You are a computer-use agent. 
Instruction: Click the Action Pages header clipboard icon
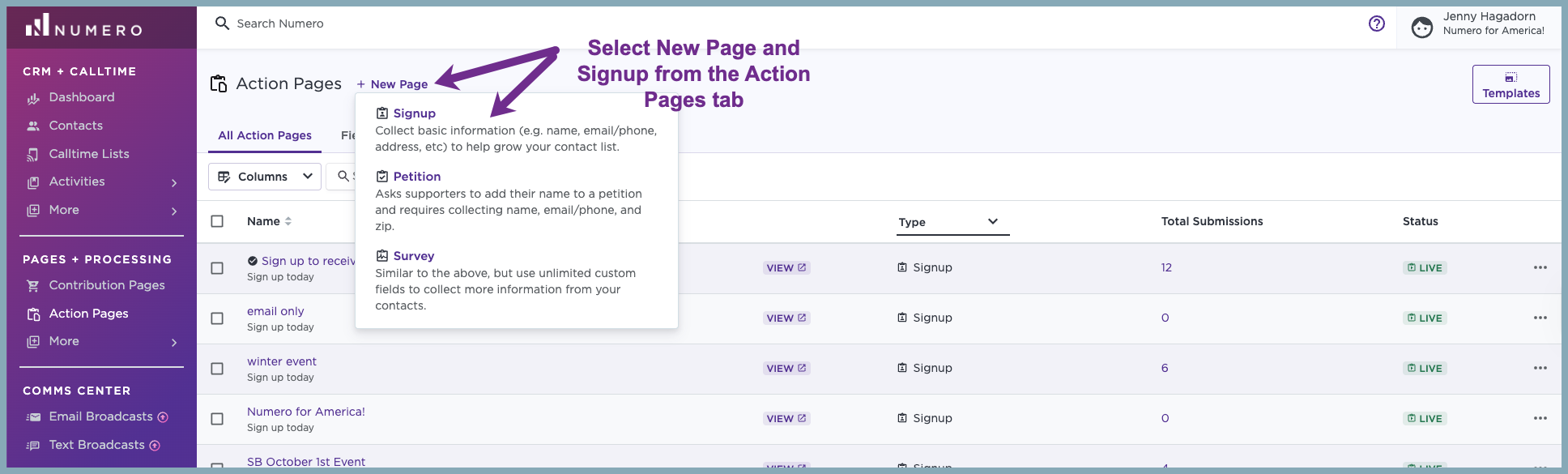[219, 83]
